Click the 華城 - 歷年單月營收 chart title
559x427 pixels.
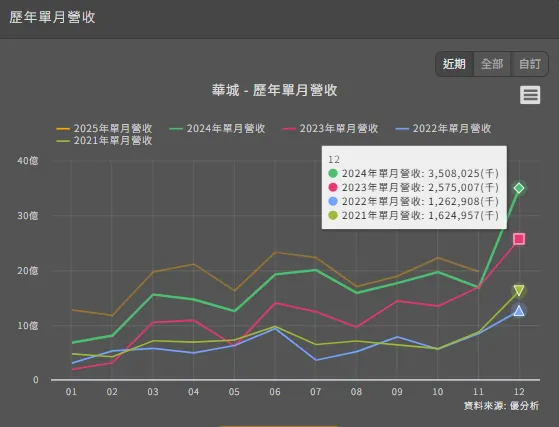(275, 90)
